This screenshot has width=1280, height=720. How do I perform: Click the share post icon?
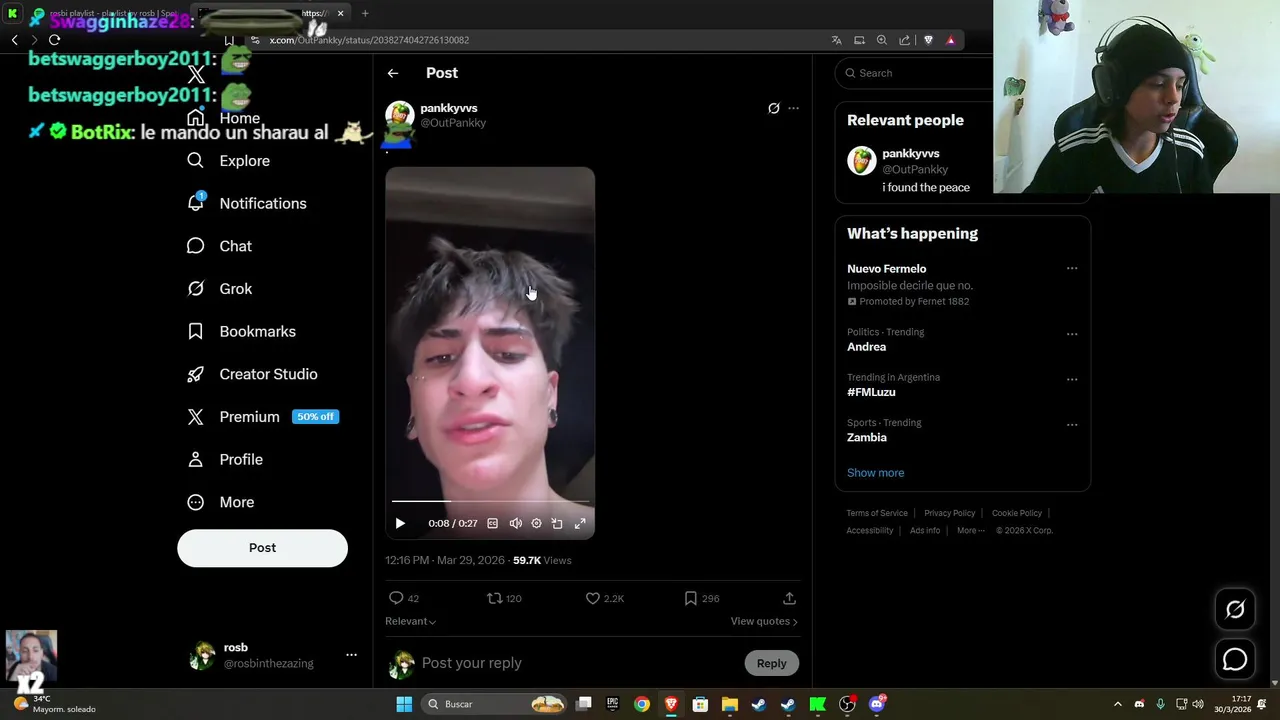pos(789,598)
